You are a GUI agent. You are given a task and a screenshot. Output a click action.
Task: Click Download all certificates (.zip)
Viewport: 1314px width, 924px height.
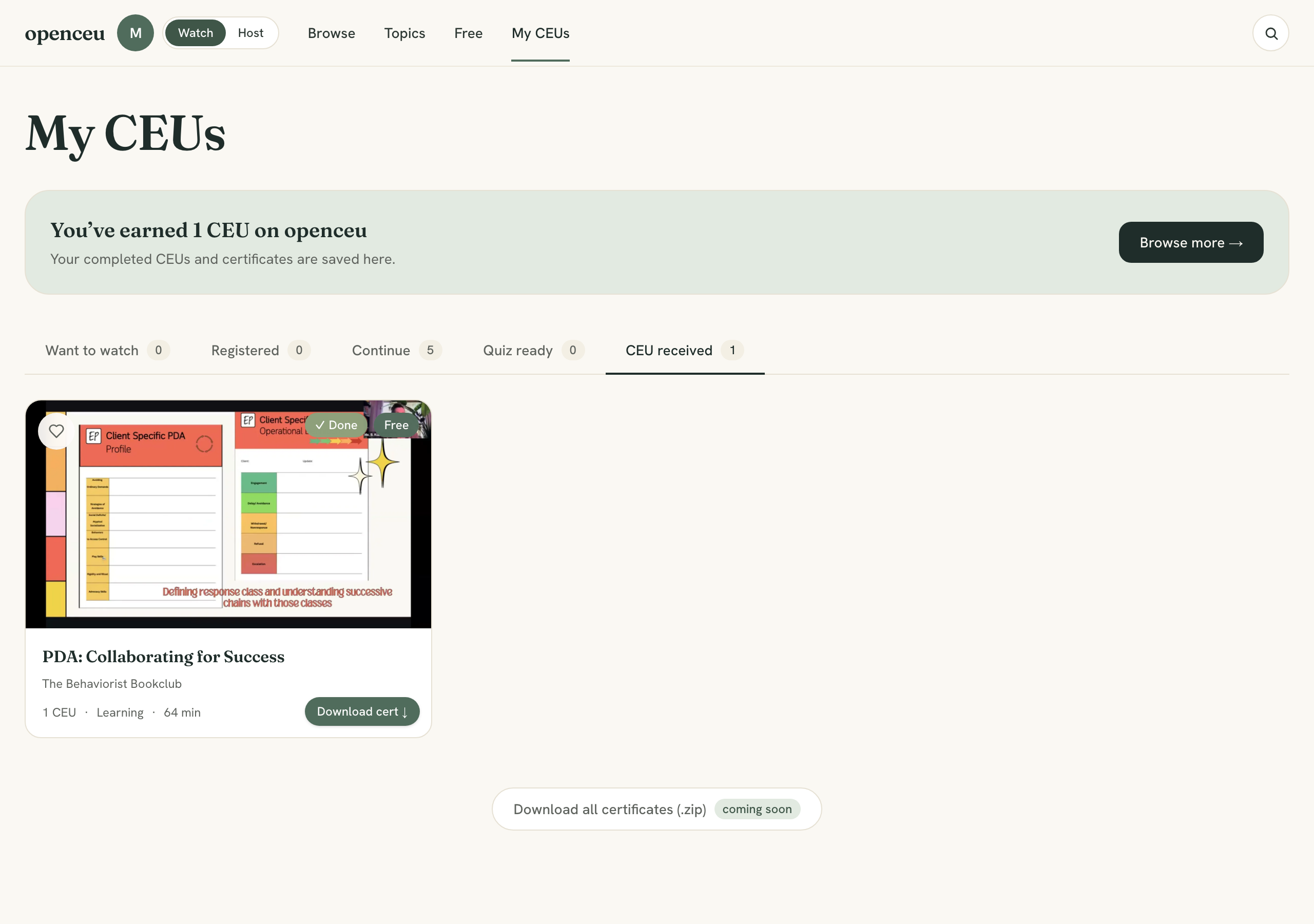click(656, 809)
